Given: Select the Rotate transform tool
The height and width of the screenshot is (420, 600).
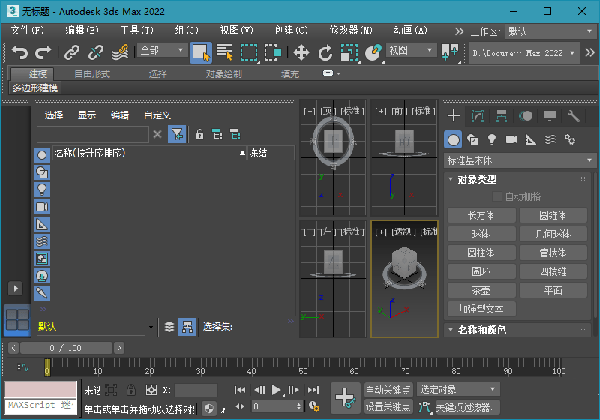Looking at the screenshot, I should point(326,52).
